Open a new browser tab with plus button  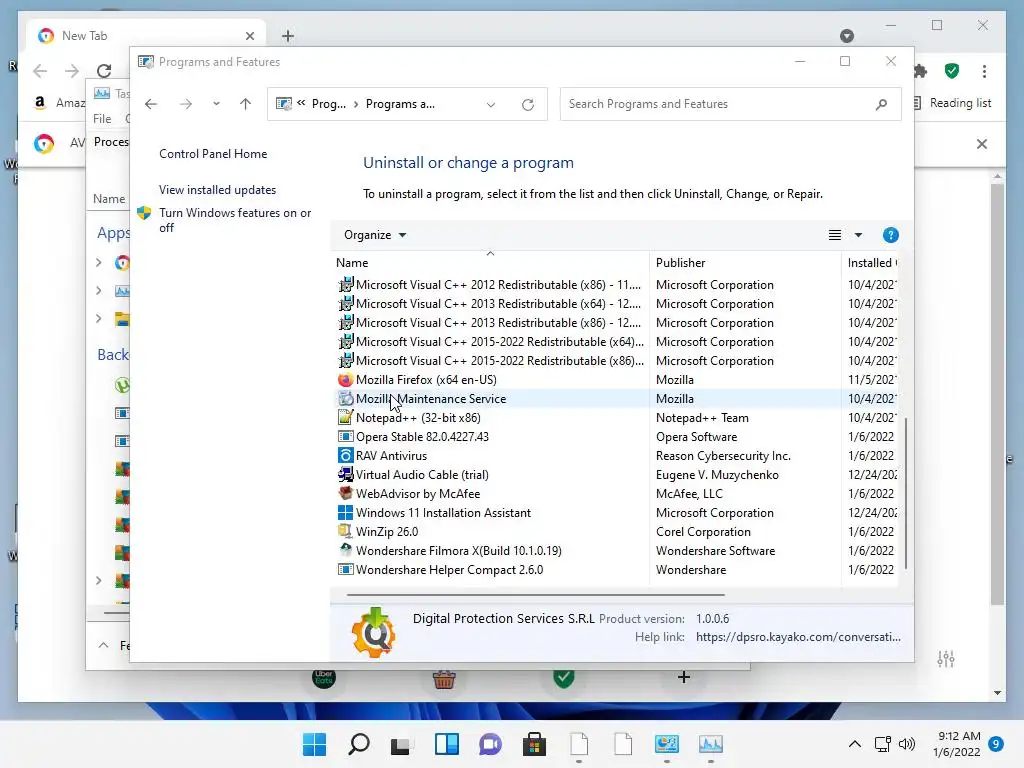(x=287, y=36)
